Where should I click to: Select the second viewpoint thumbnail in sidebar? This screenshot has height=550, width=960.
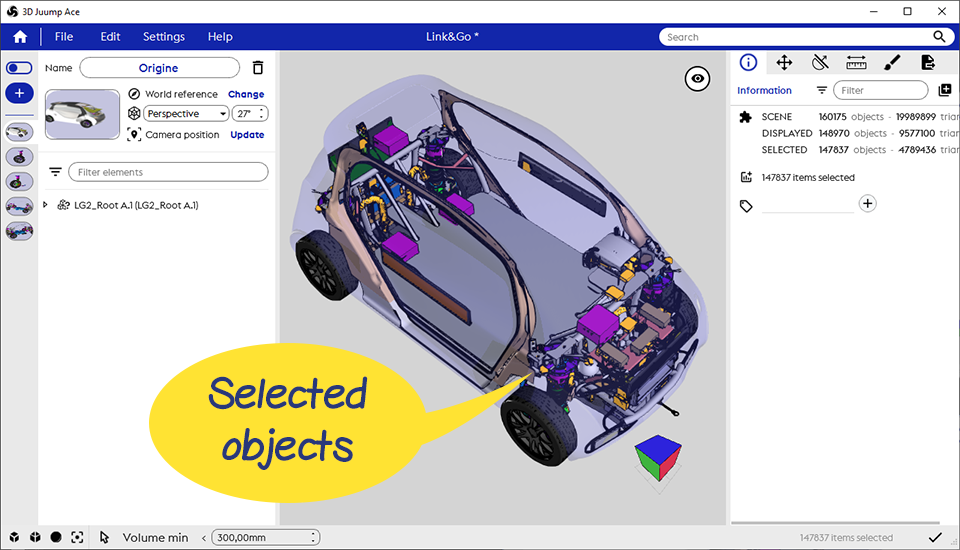pyautogui.click(x=19, y=157)
